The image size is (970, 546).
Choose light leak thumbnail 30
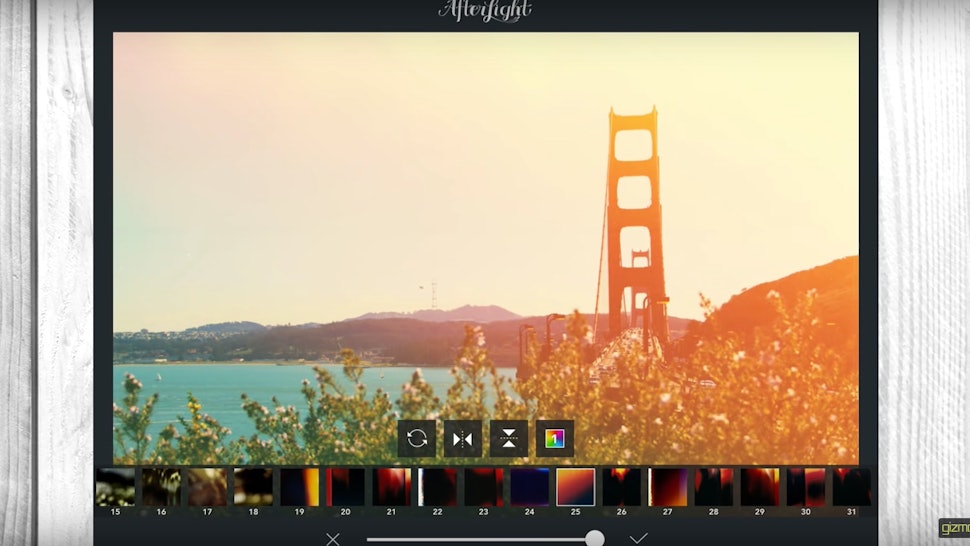pyautogui.click(x=805, y=487)
